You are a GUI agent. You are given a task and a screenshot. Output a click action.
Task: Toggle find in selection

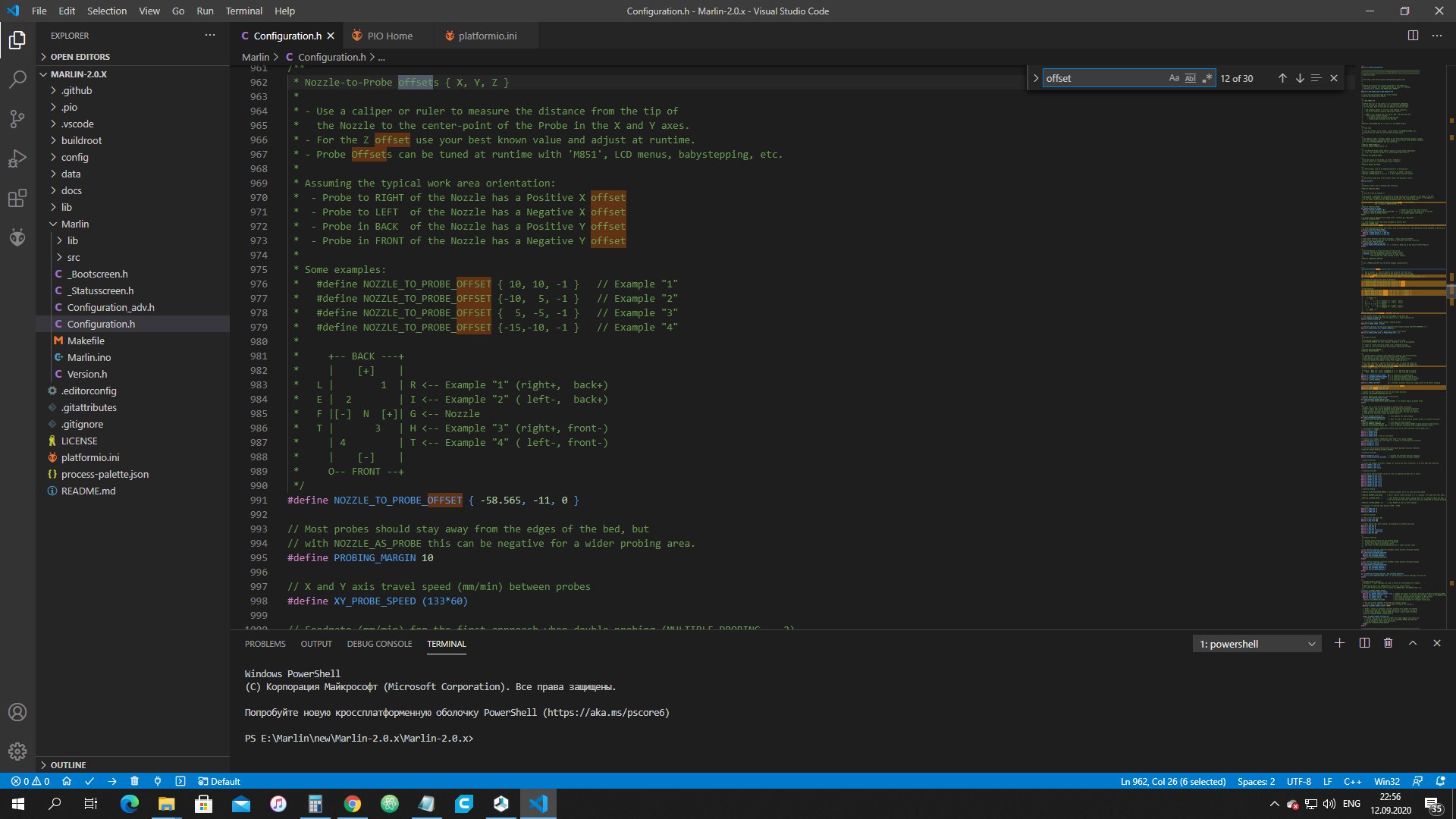(x=1316, y=78)
